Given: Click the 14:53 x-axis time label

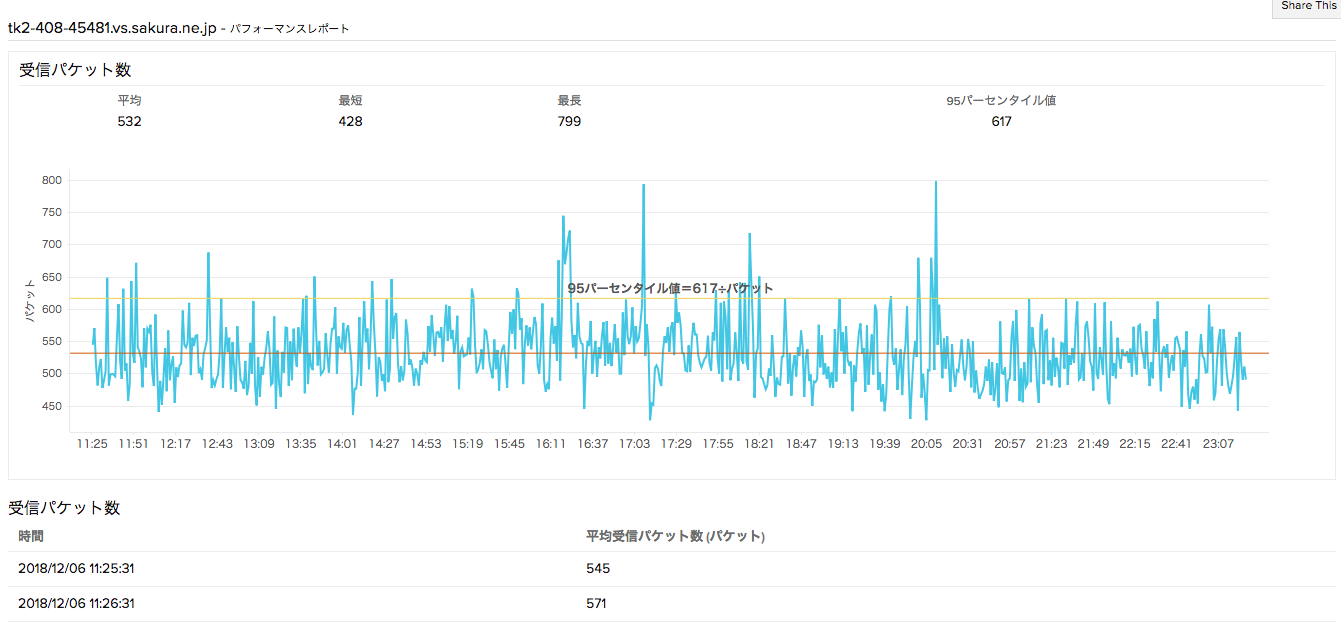Looking at the screenshot, I should [x=426, y=444].
